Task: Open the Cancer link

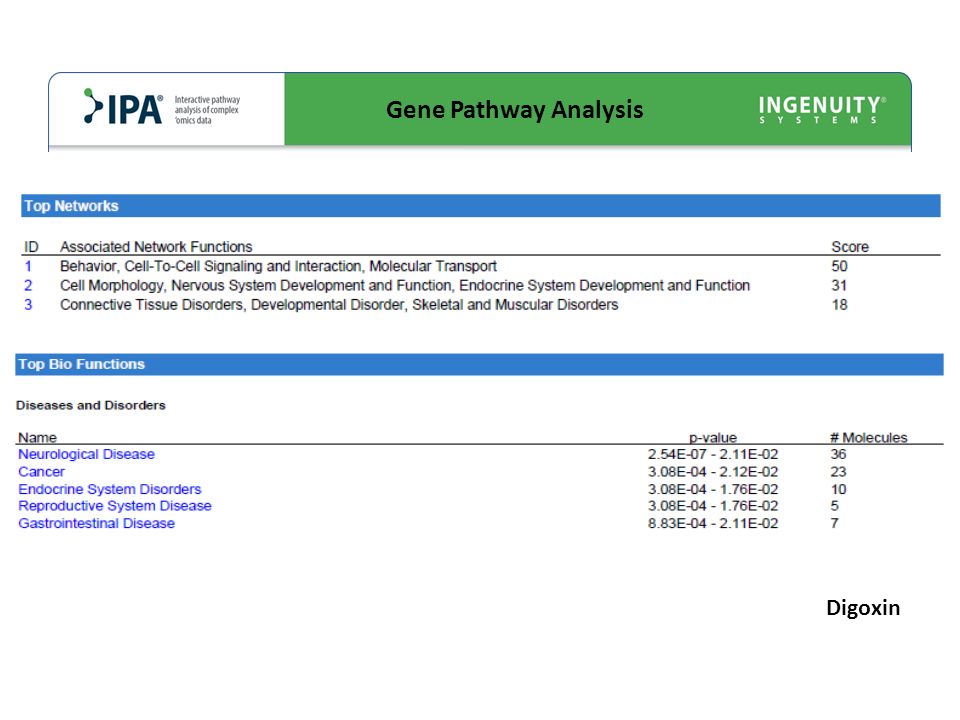Action: (x=42, y=472)
